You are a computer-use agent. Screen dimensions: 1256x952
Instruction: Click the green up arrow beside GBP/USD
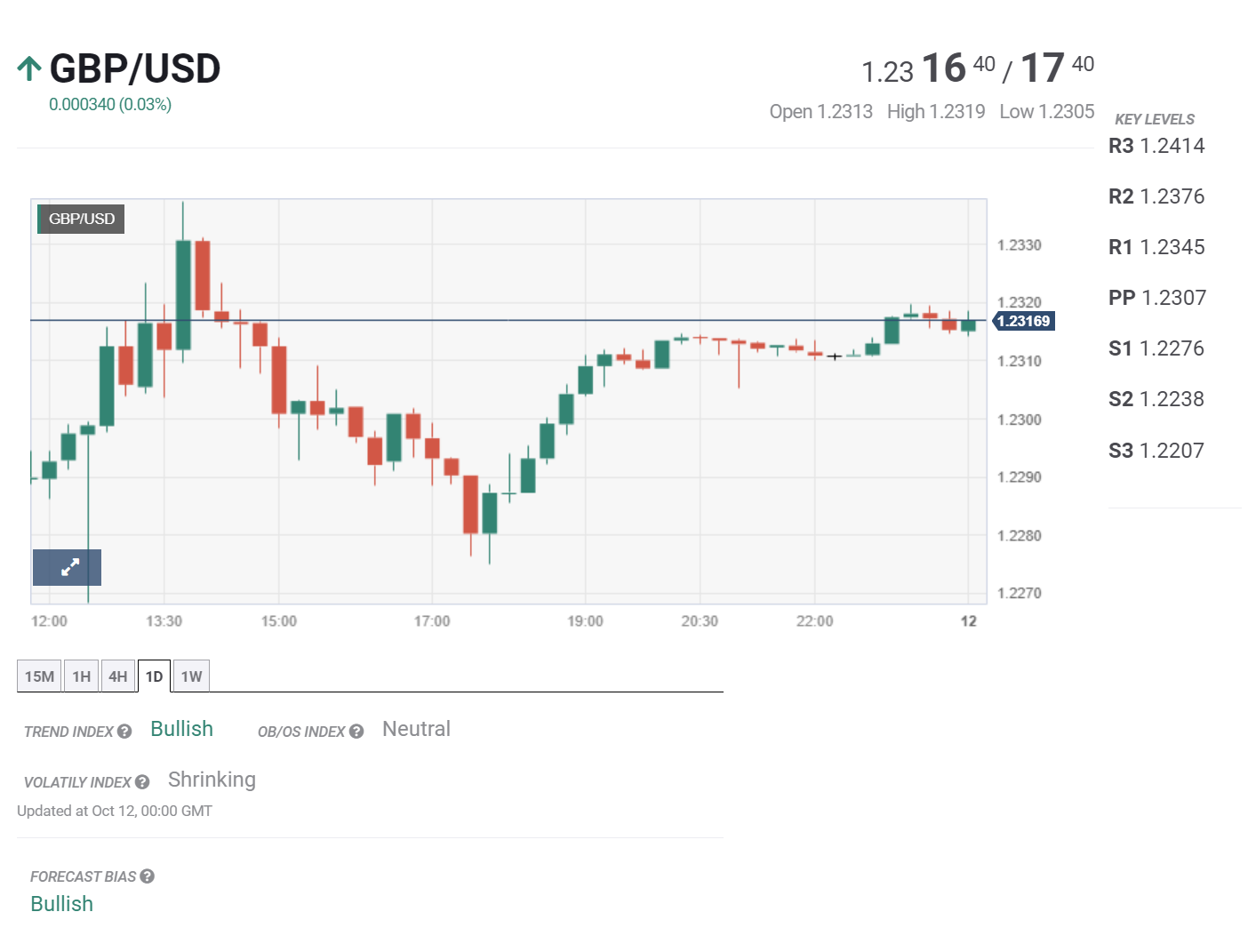[x=29, y=68]
